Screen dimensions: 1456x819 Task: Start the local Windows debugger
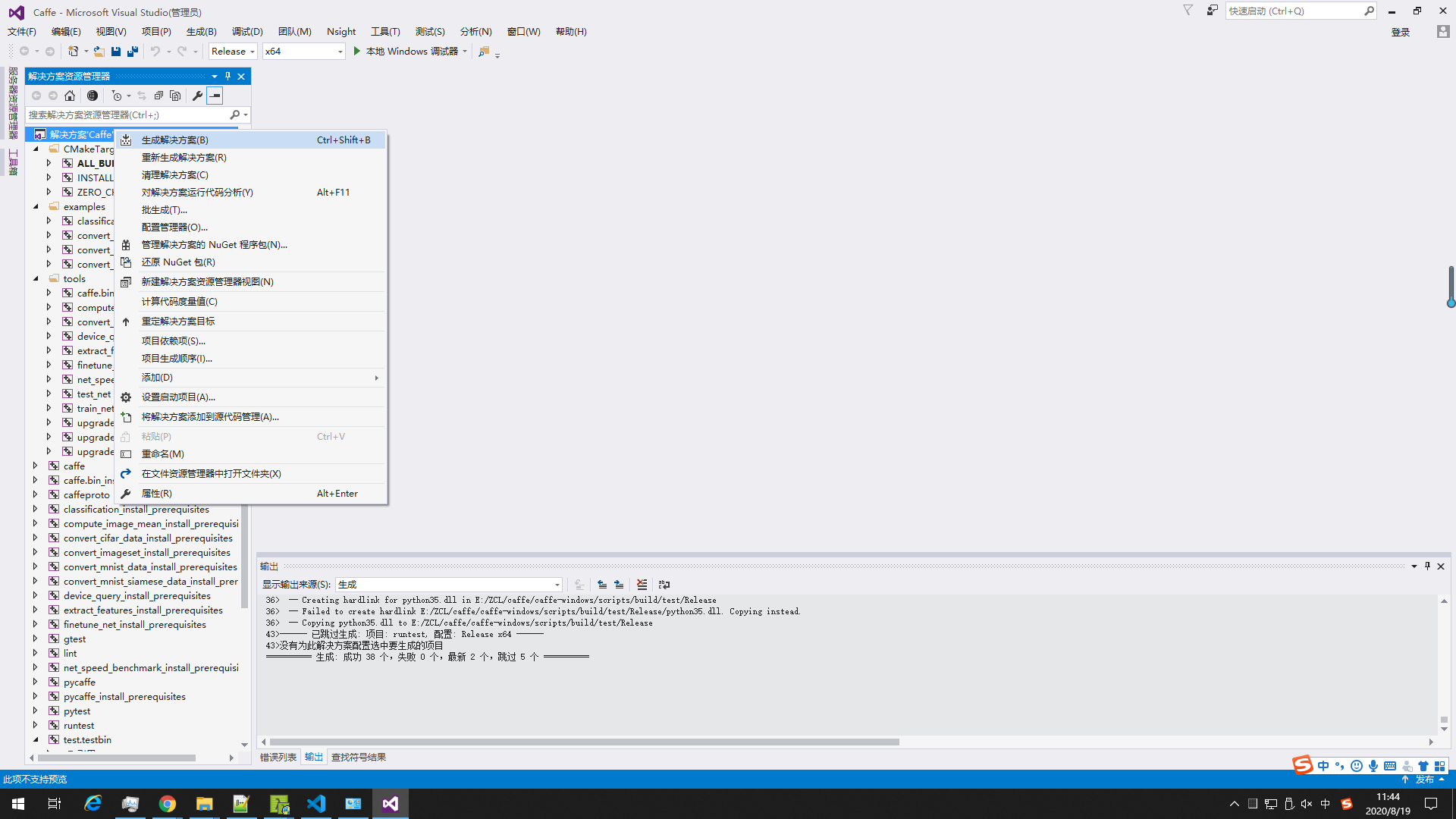tap(410, 52)
